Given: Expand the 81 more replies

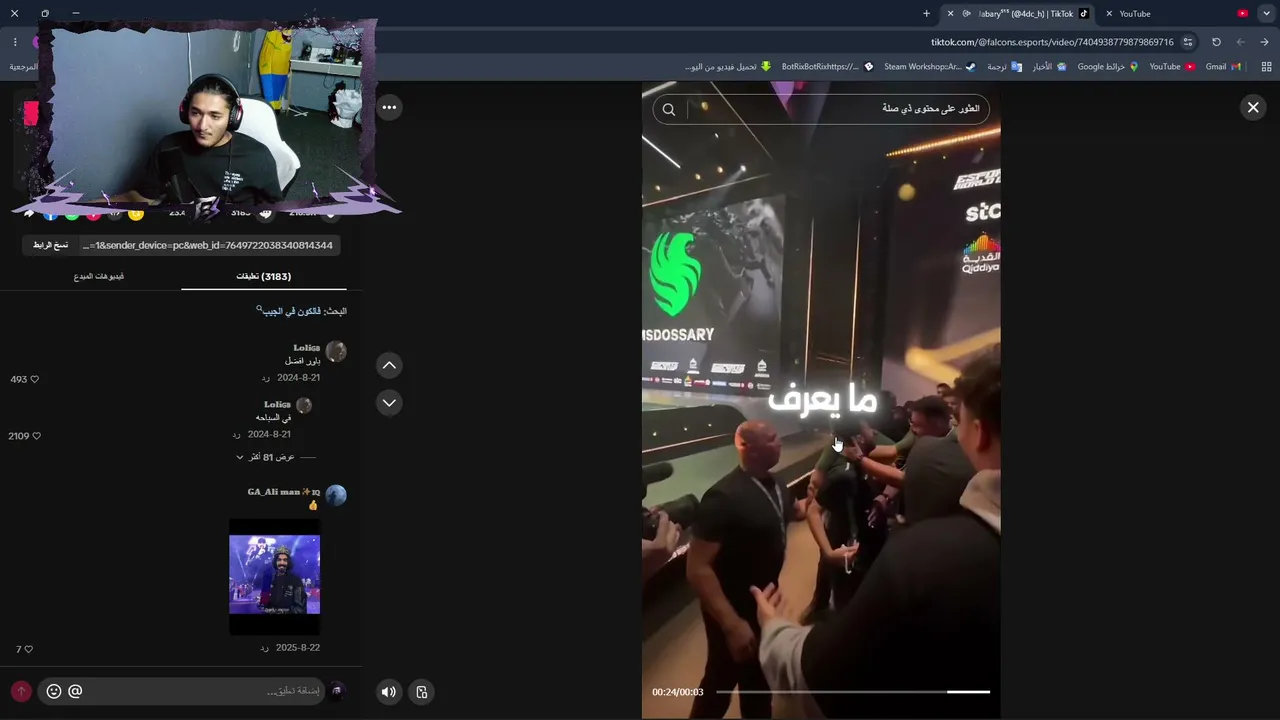Looking at the screenshot, I should [271, 457].
